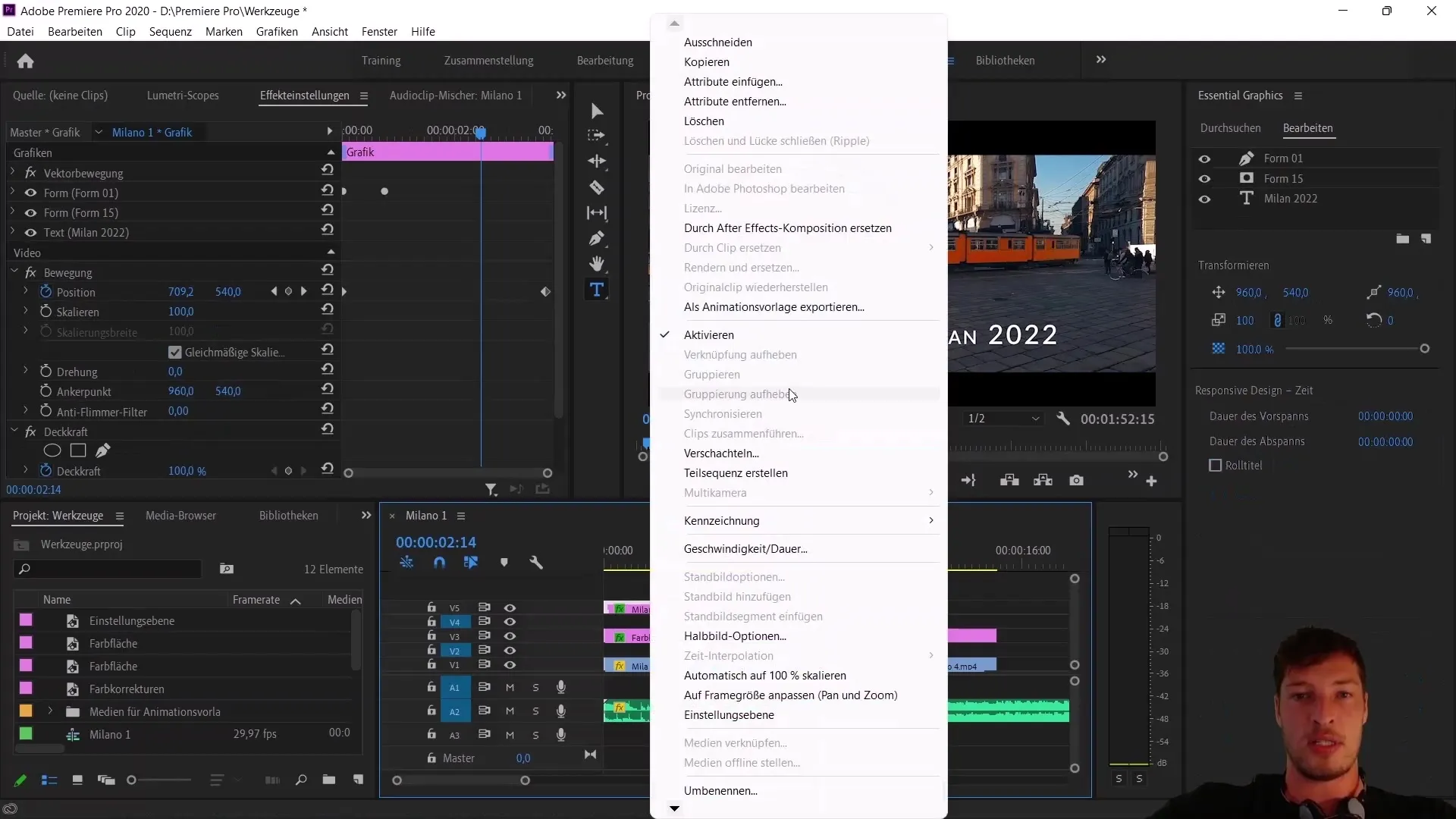Switch to the Lumetri-Scopes tab
Image resolution: width=1456 pixels, height=819 pixels.
183,96
